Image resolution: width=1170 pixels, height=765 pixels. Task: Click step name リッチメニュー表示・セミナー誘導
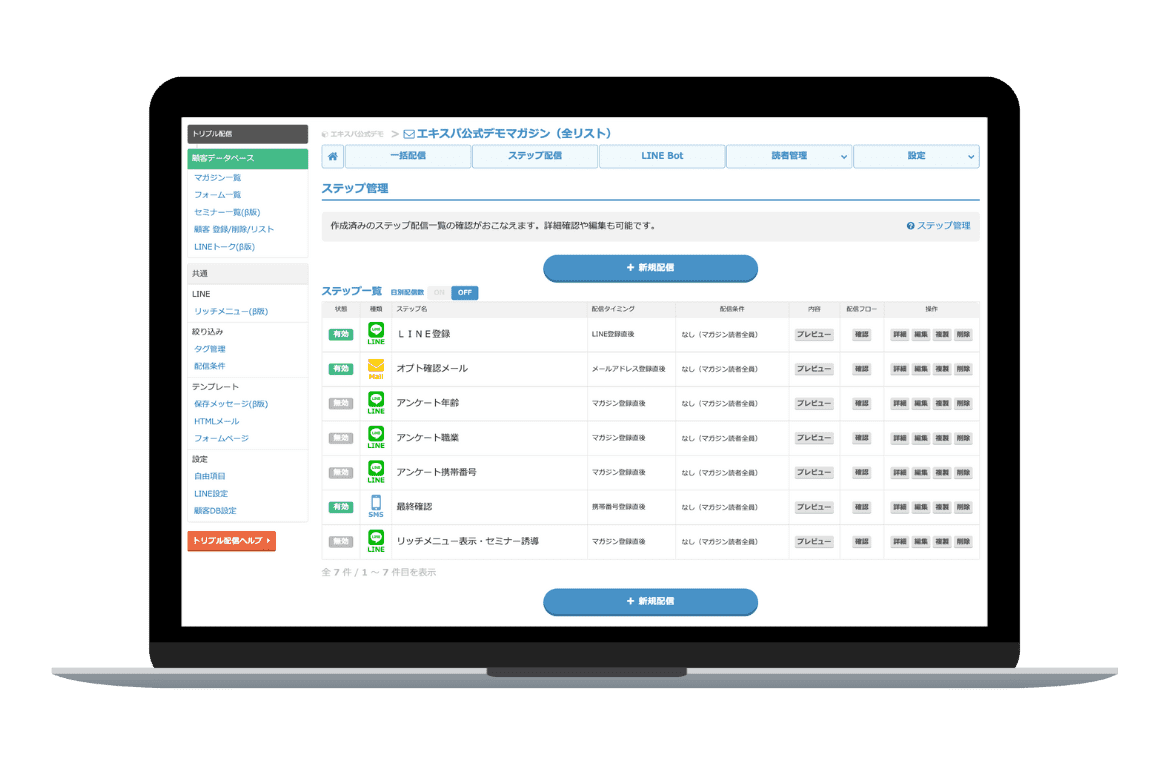[x=468, y=541]
